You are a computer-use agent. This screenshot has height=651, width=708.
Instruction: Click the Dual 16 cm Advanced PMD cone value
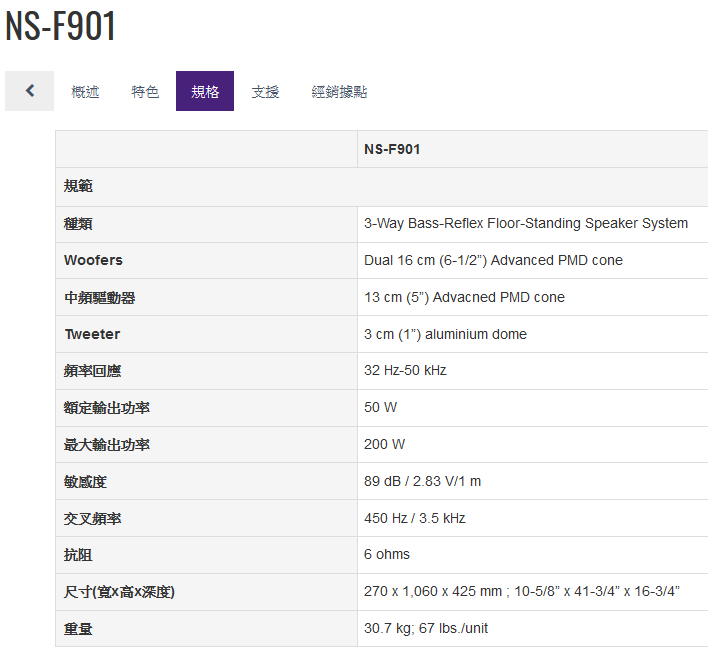click(493, 260)
